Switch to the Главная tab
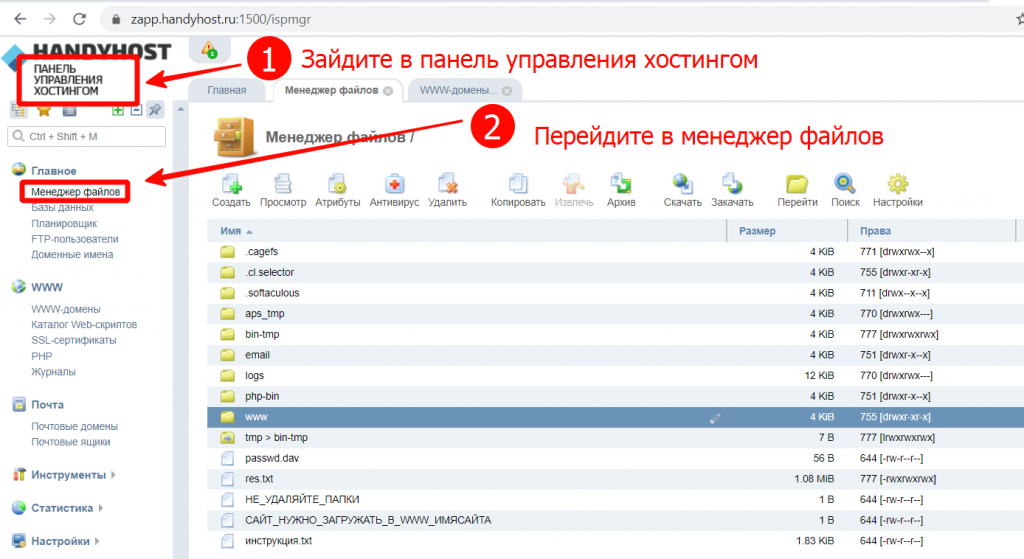 click(x=226, y=90)
